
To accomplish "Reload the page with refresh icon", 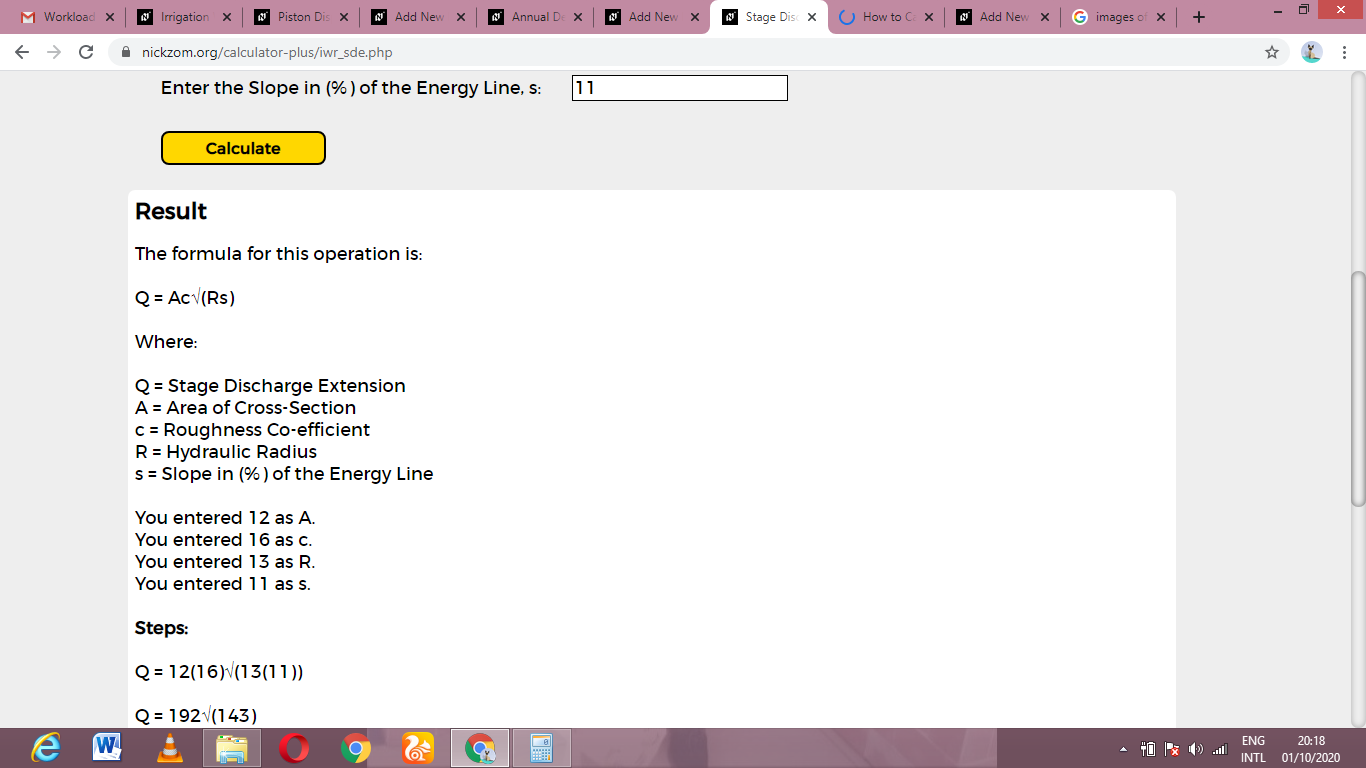I will 86,52.
